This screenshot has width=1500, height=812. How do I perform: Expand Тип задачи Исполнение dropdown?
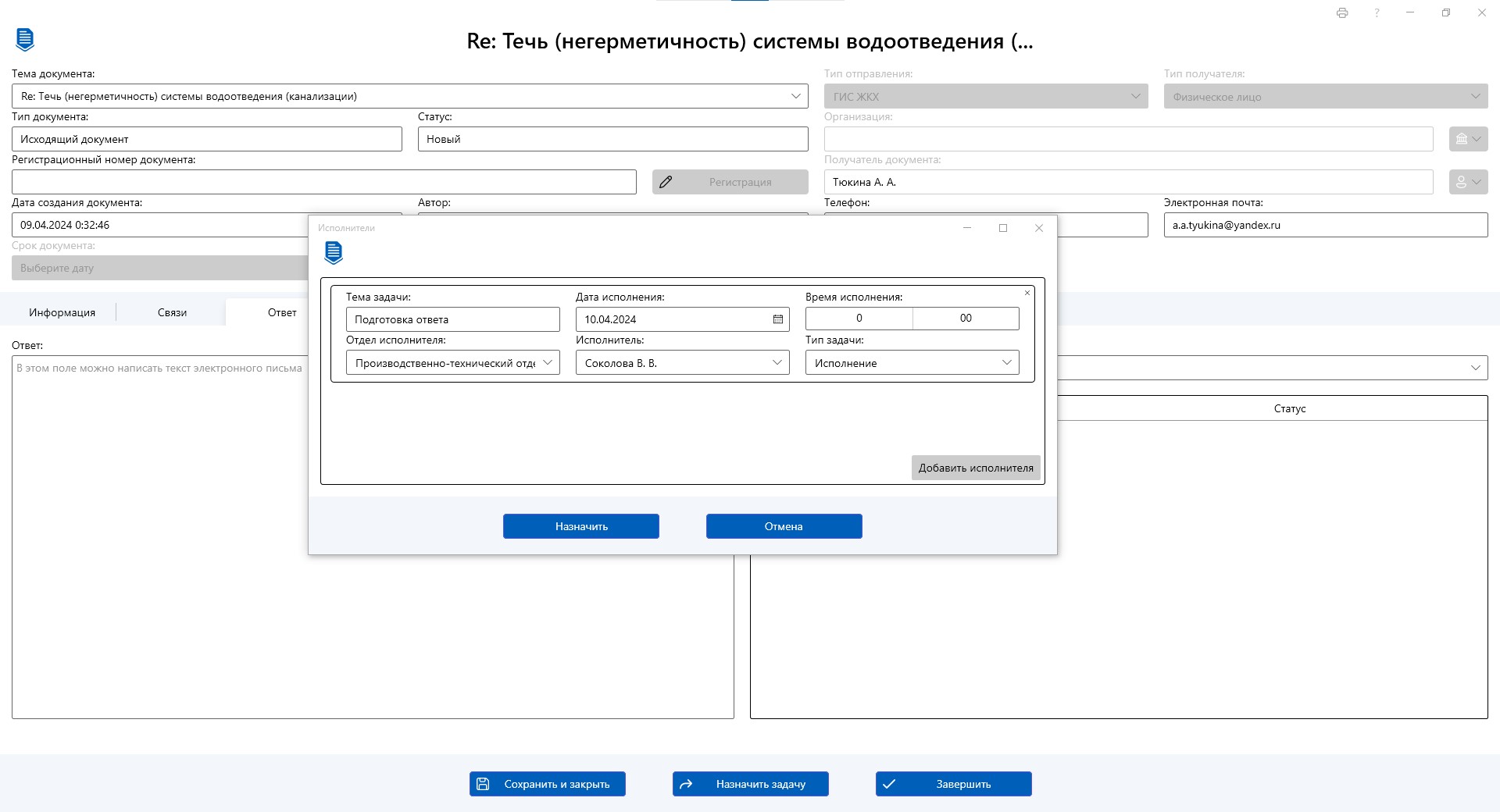(1006, 362)
